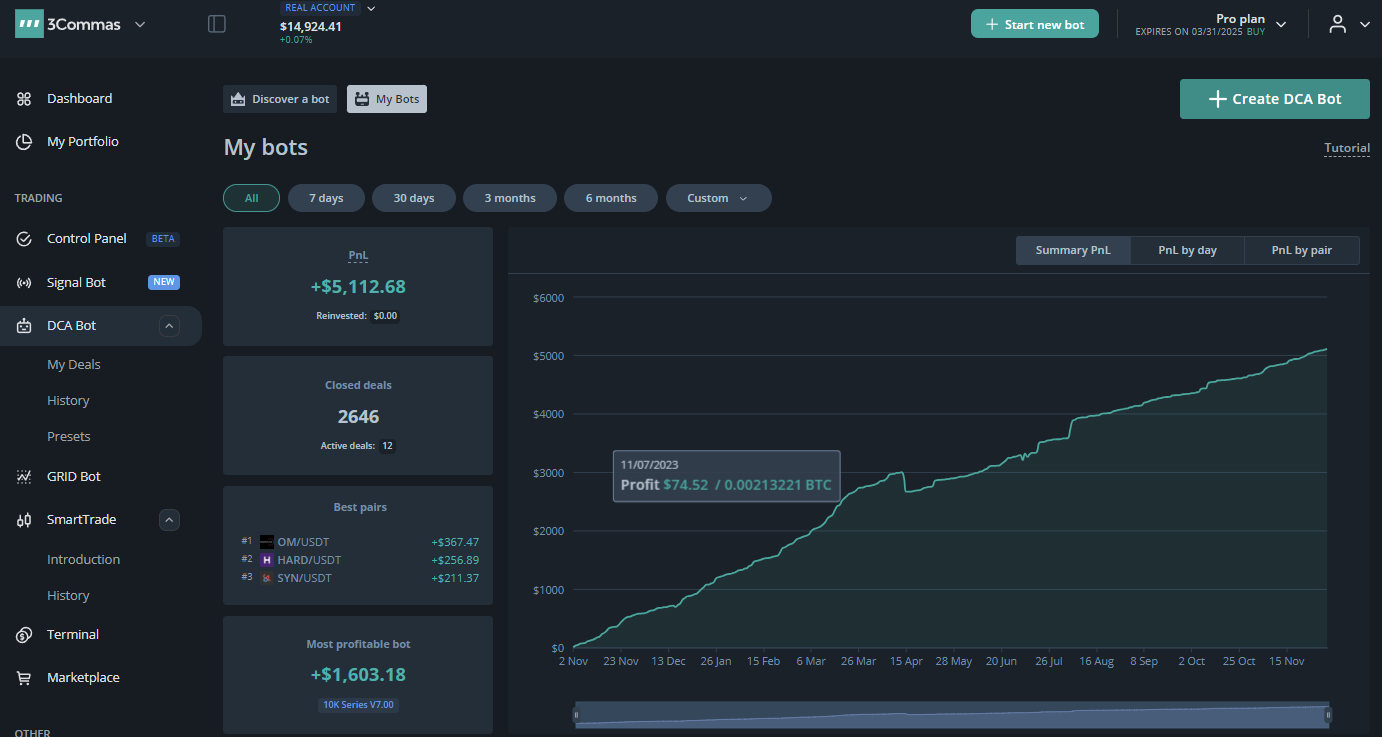
Task: Click the OM coin icon
Action: [x=267, y=542]
